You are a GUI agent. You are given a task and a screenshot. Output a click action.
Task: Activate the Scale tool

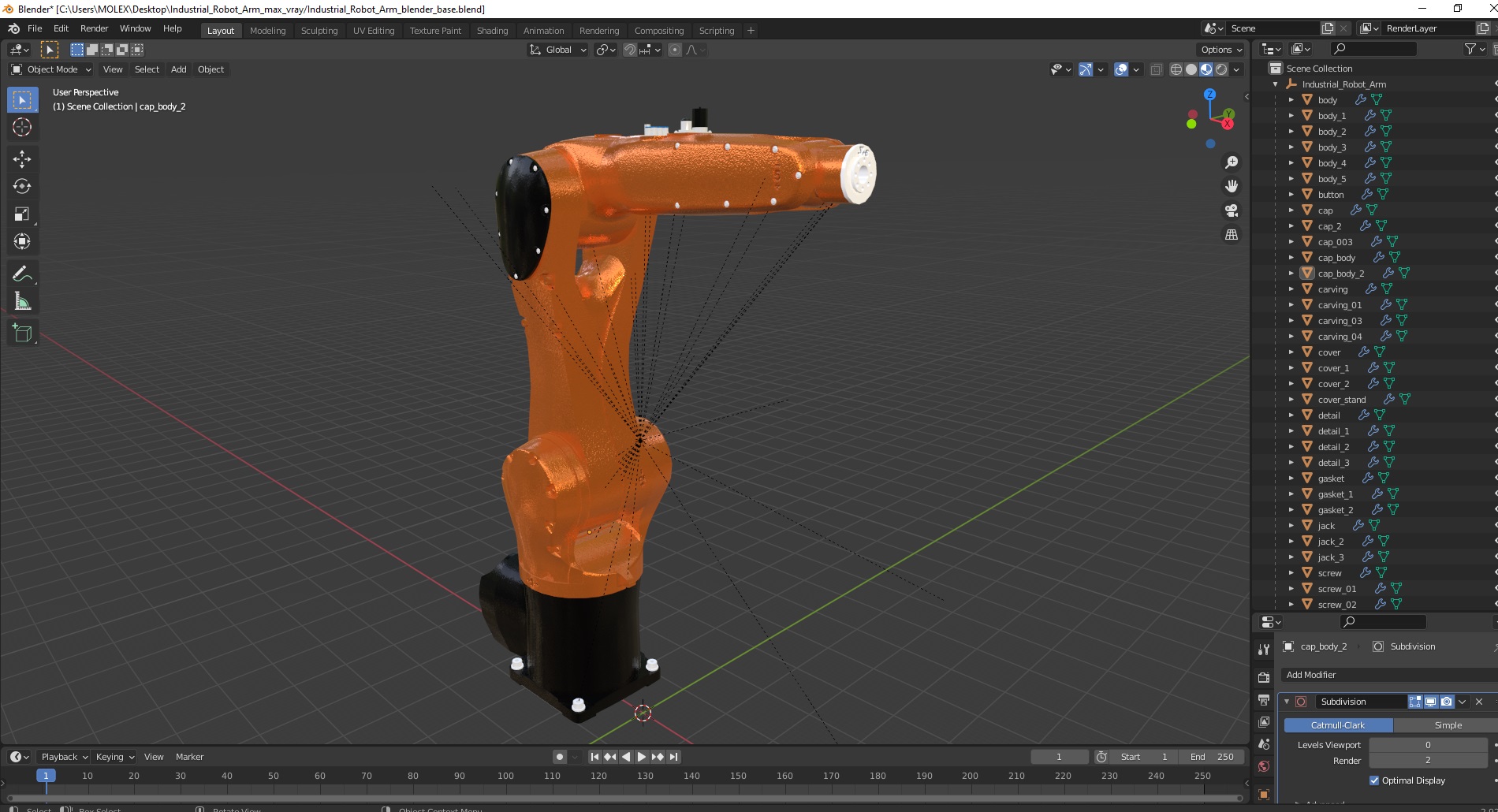point(22,214)
